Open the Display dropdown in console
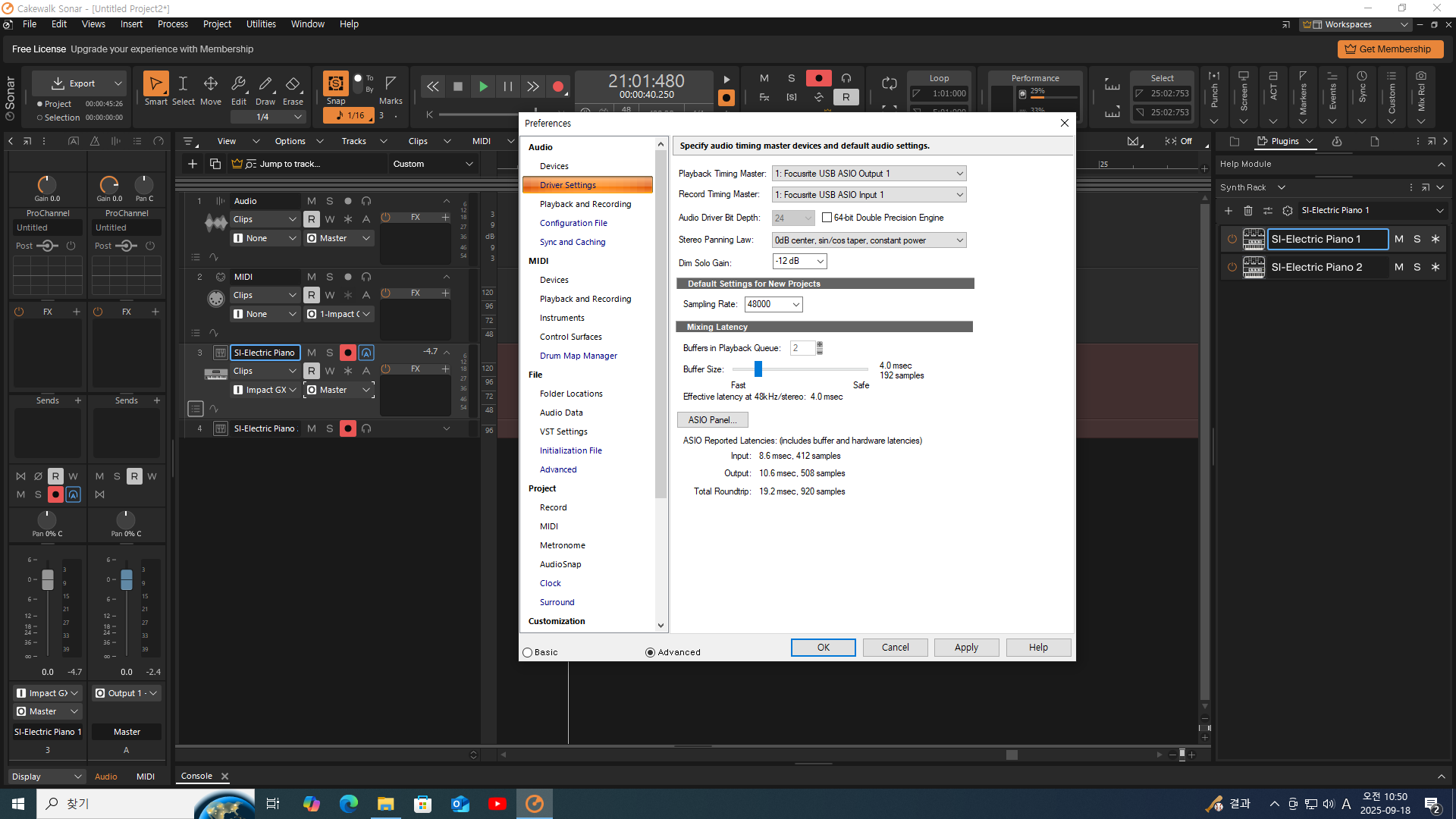 (46, 777)
